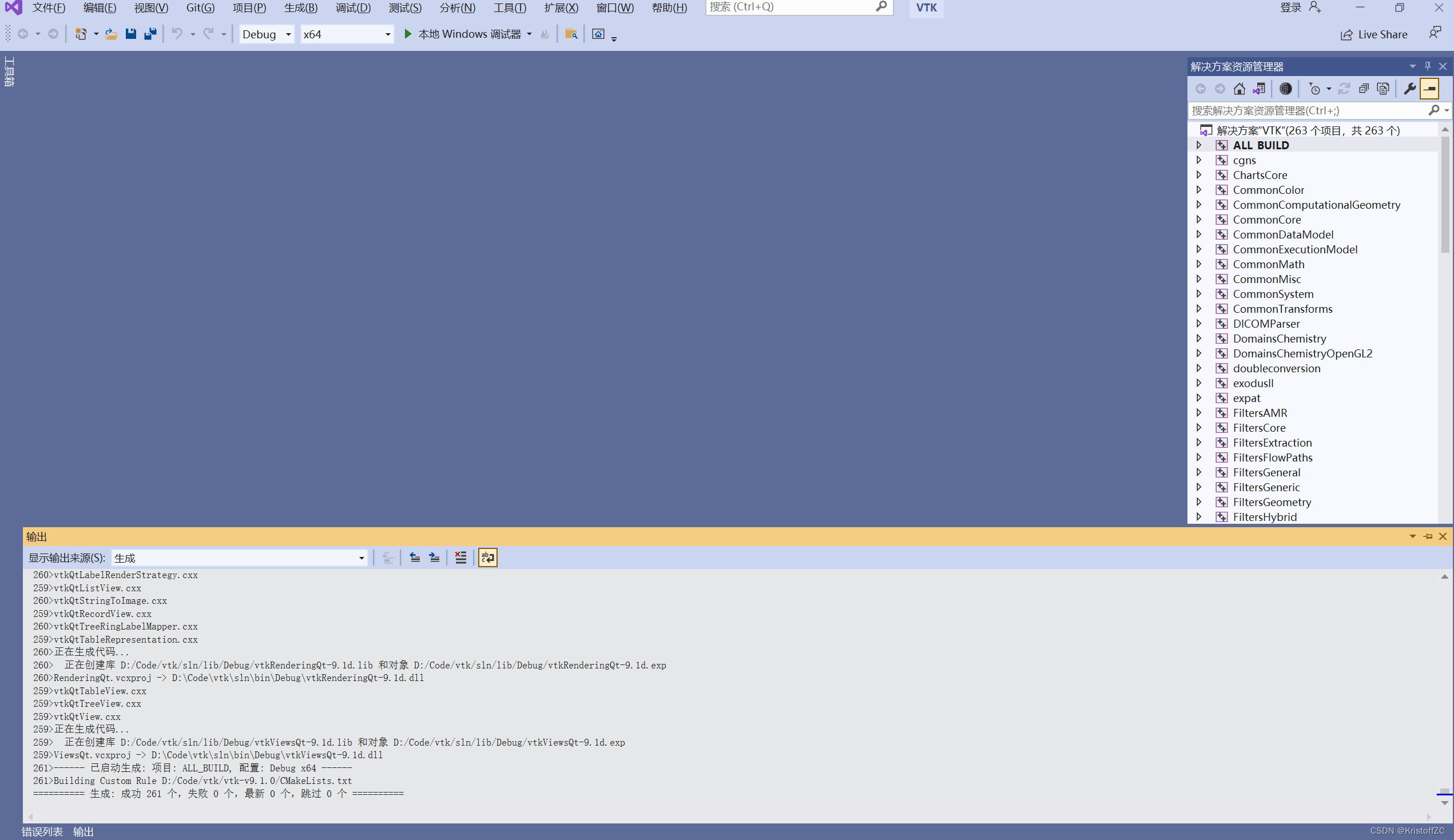Open a file with the Open File icon

pos(111,34)
